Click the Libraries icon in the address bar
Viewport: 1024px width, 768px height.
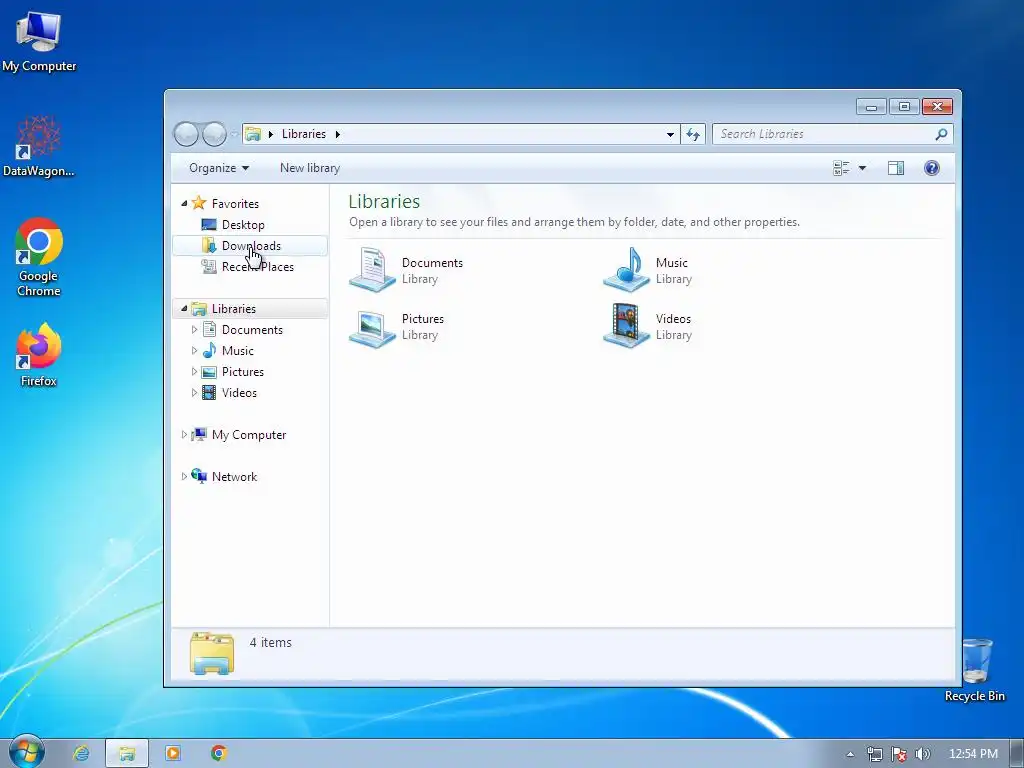pos(253,134)
